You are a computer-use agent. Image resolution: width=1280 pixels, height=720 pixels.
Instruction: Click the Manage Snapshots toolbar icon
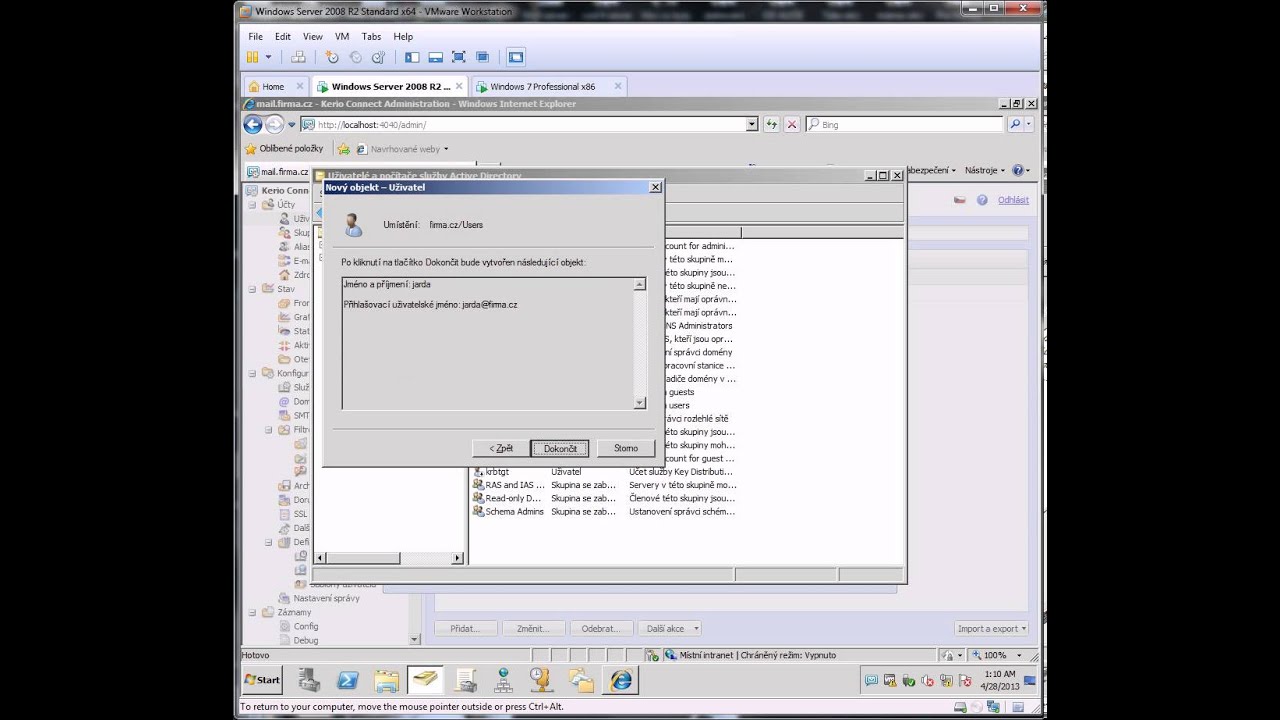point(378,57)
